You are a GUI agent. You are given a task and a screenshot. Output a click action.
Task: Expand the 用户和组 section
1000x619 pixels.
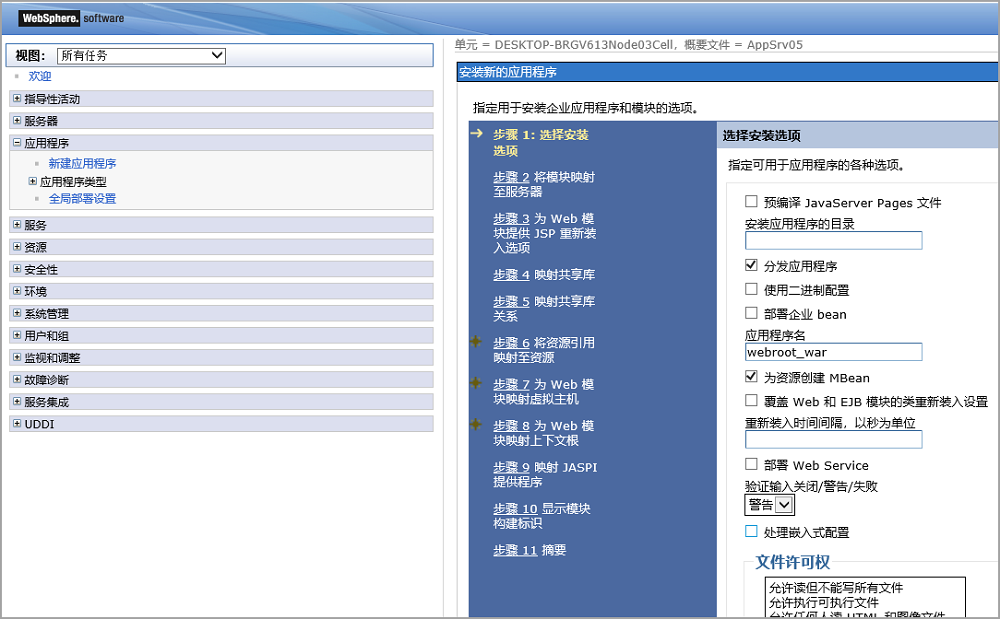click(17, 335)
